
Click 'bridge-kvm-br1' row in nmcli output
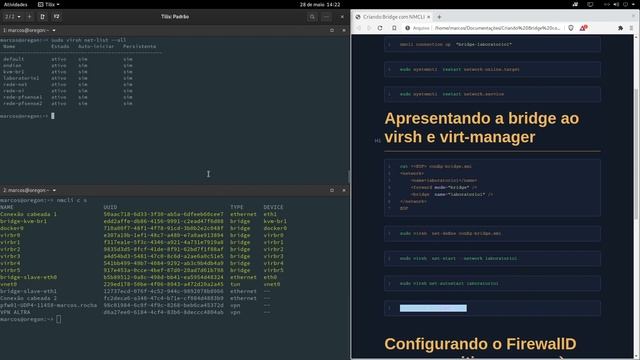[143, 221]
